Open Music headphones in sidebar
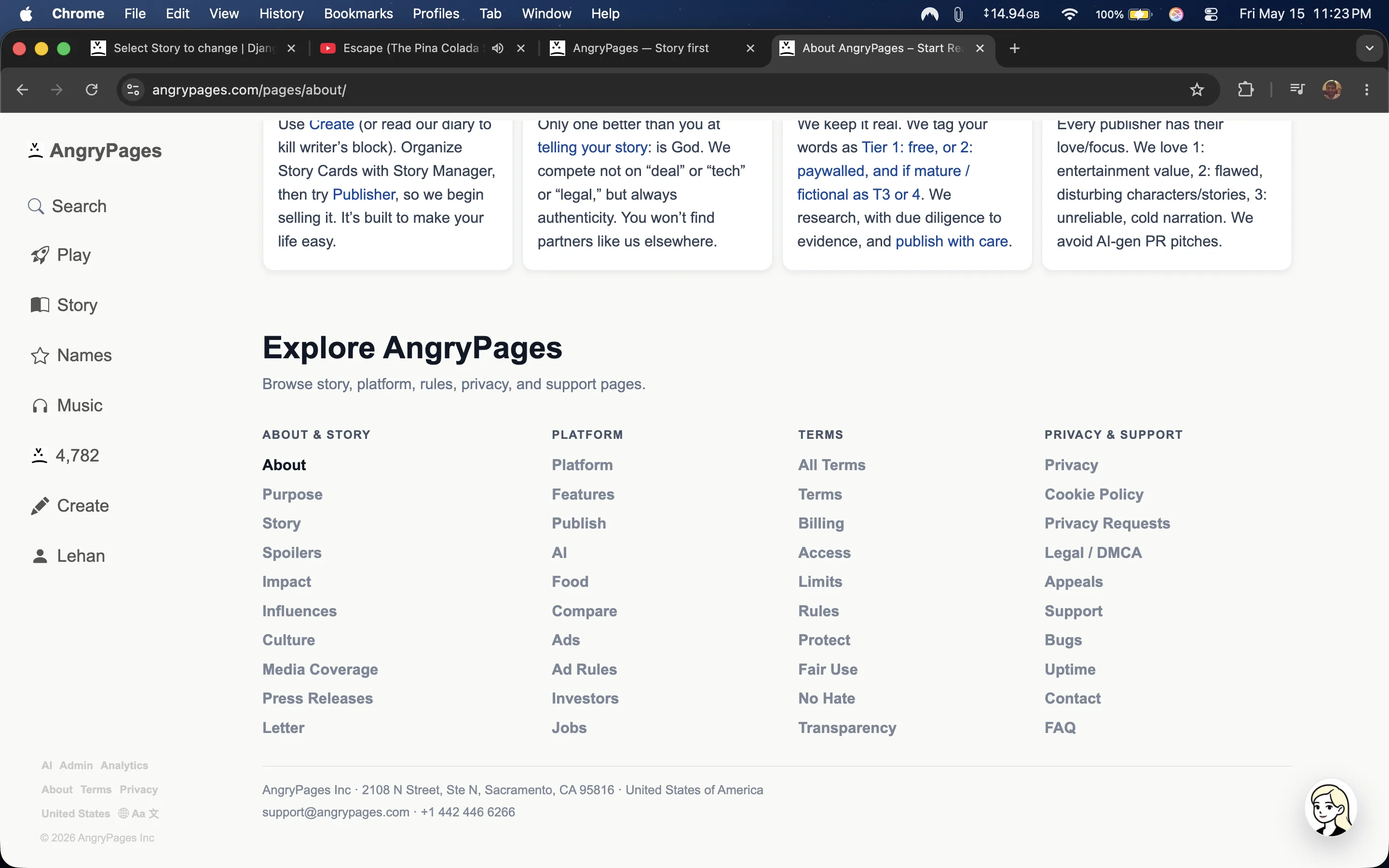1389x868 pixels. point(67,405)
